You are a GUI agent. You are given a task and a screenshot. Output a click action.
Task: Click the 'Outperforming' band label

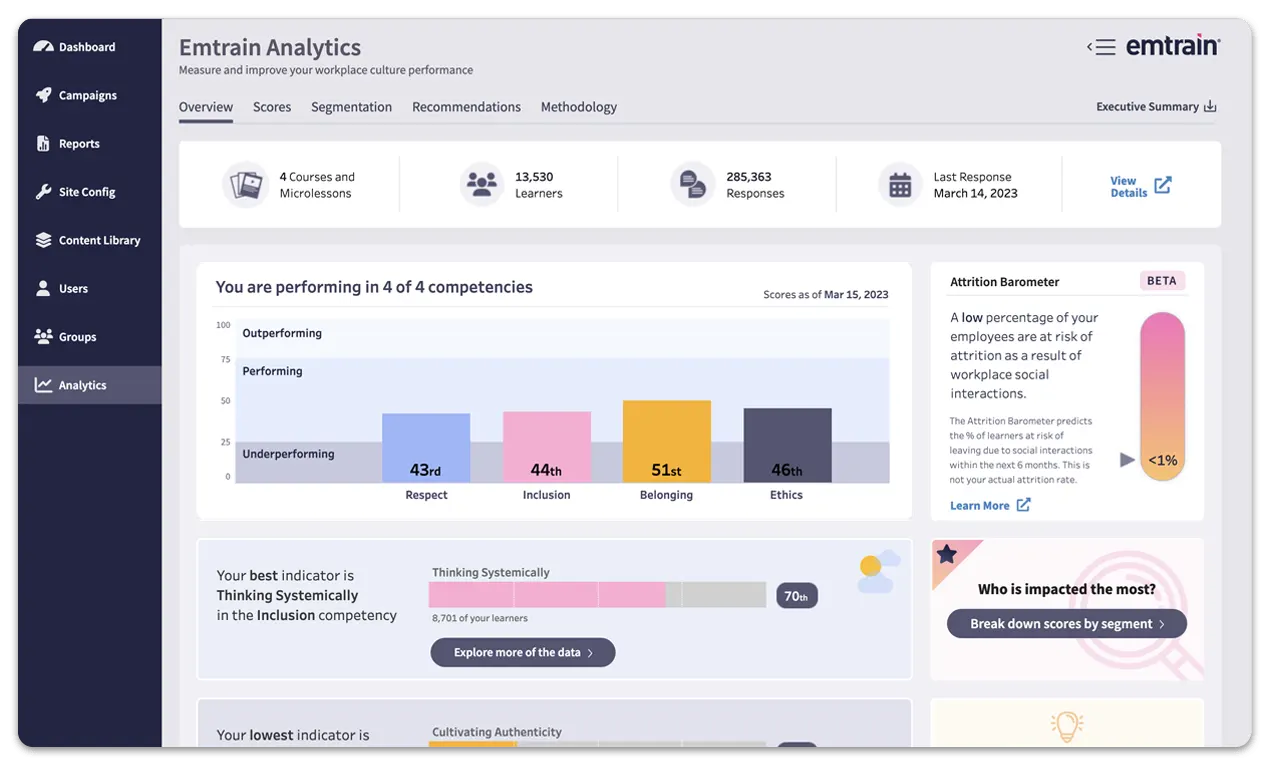(x=282, y=333)
